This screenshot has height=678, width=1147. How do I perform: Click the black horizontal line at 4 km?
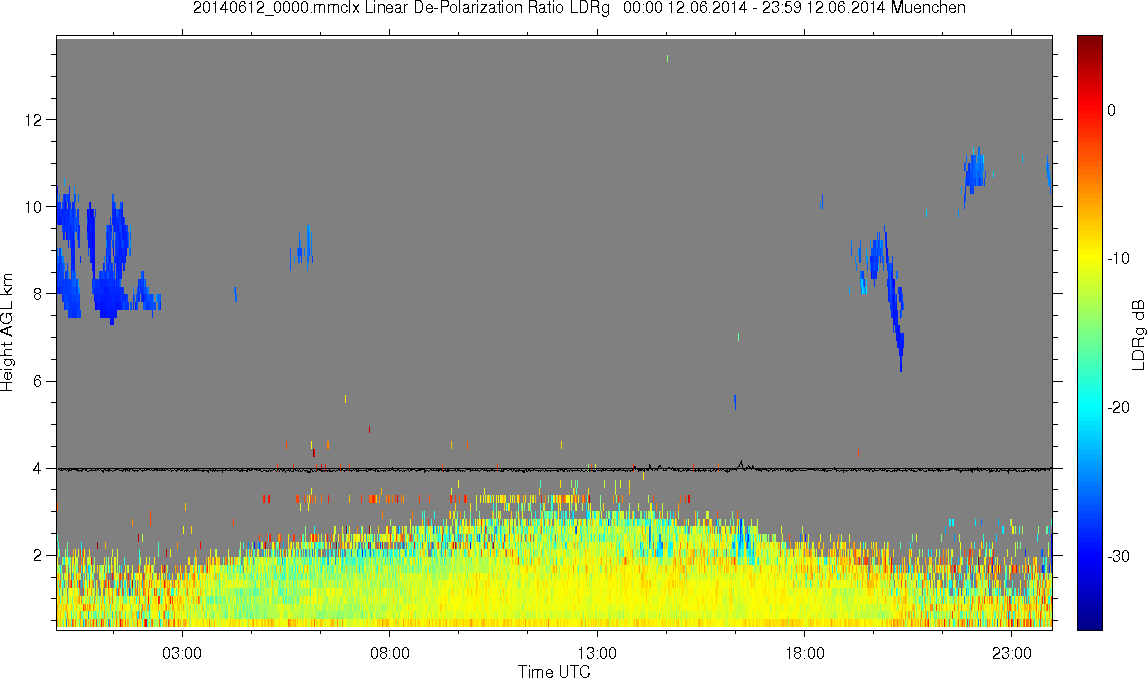(554, 469)
